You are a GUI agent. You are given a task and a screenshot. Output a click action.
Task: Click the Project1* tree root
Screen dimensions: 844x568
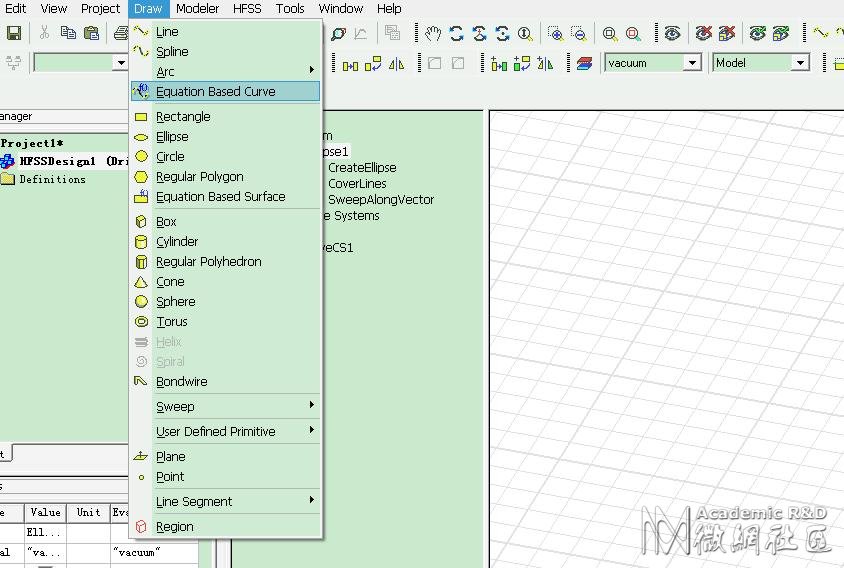click(x=32, y=143)
